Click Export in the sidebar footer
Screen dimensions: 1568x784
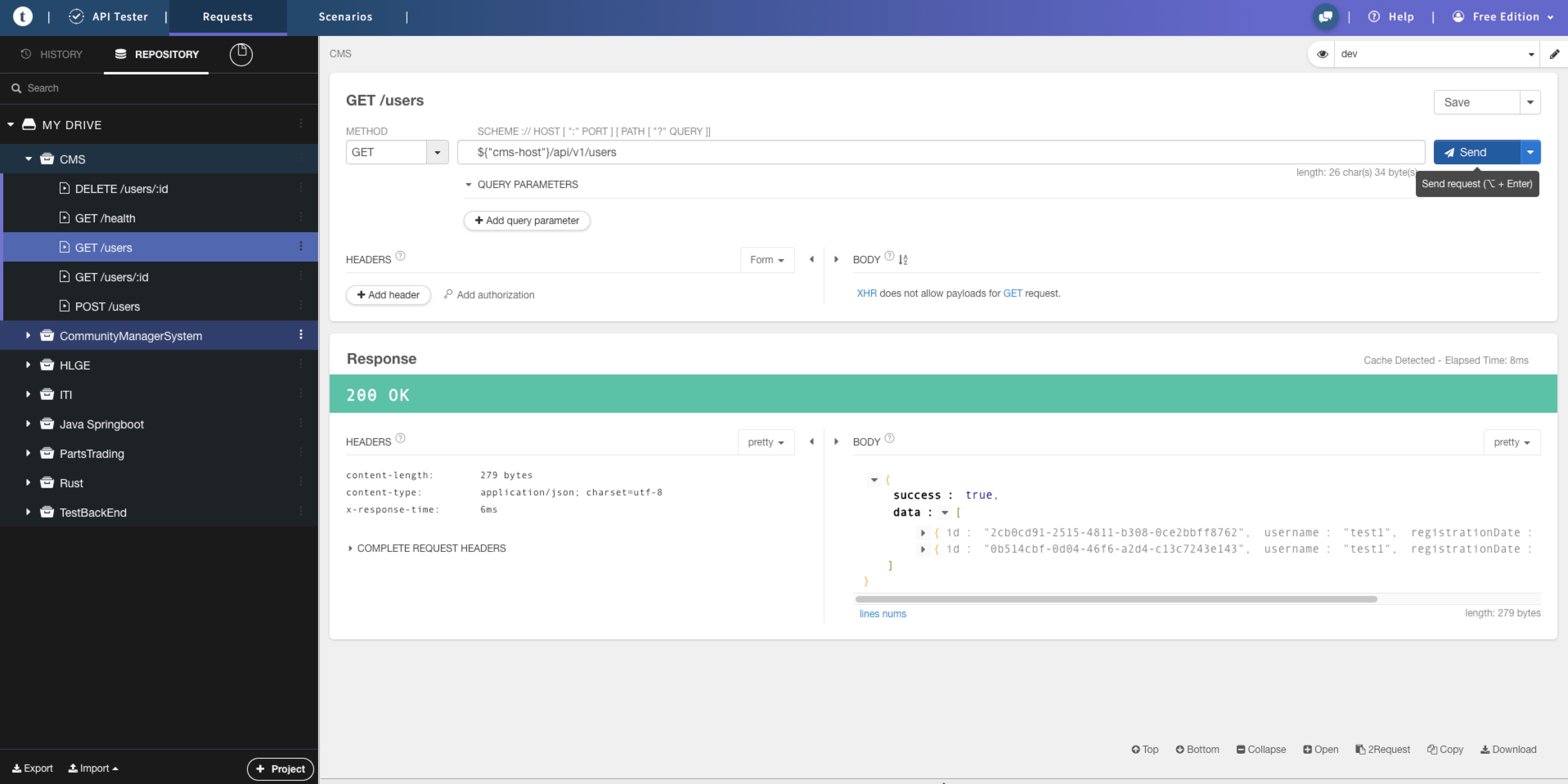click(x=32, y=768)
